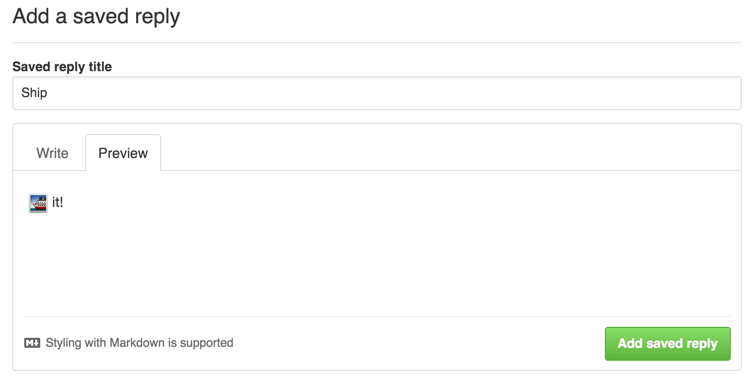Click the ship emoji in the preview
751x377 pixels.
tap(38, 203)
